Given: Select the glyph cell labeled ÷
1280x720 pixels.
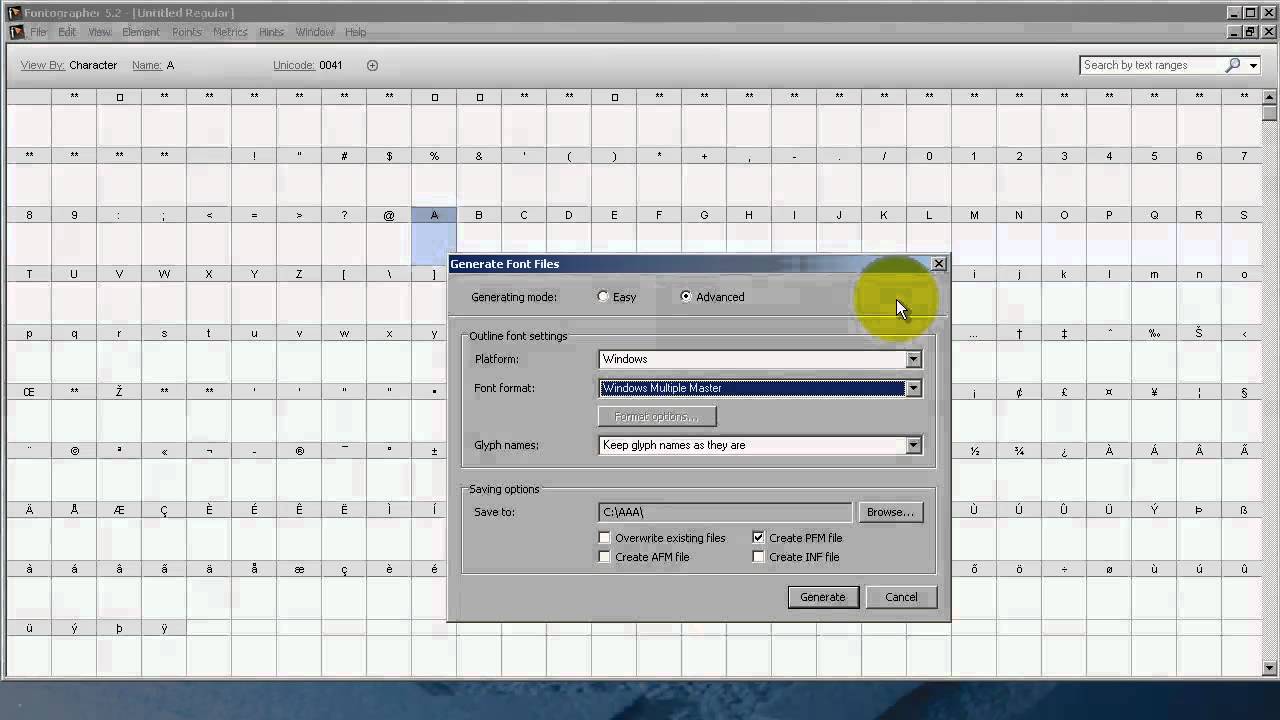Looking at the screenshot, I should [1064, 590].
